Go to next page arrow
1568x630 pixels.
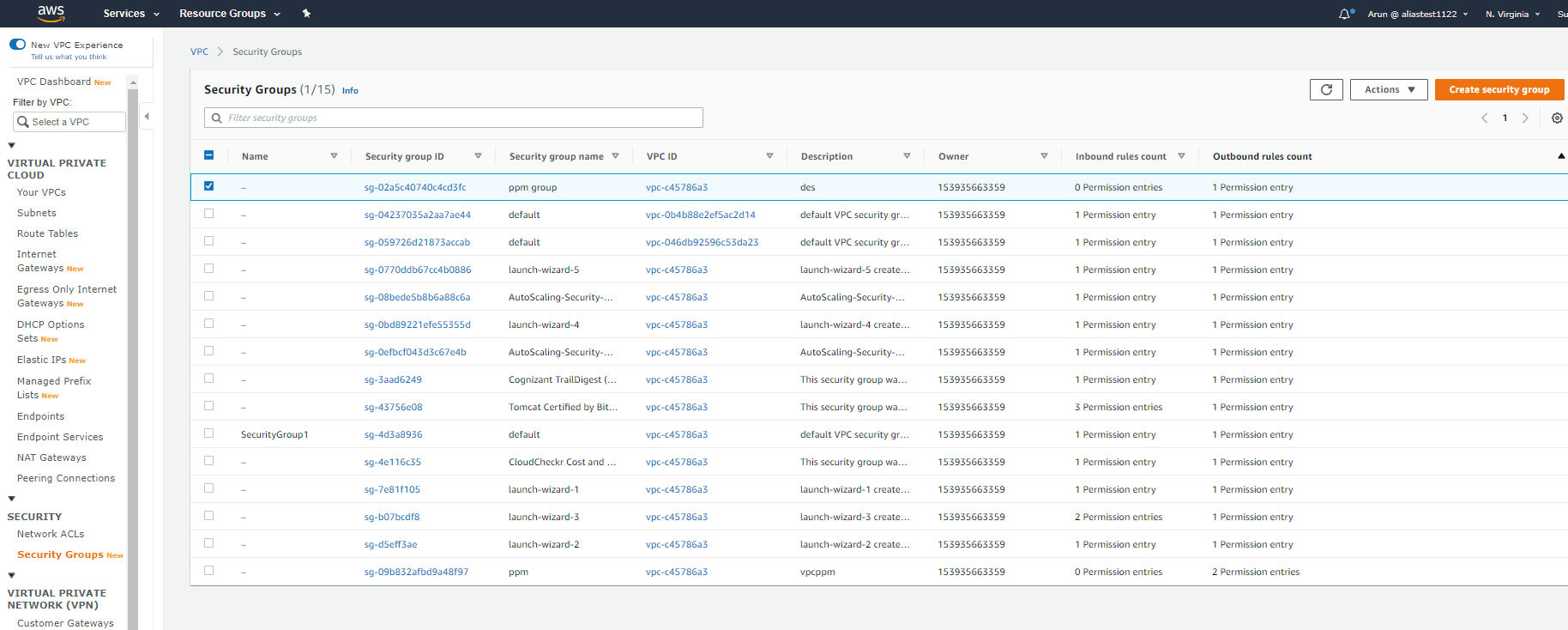(x=1525, y=118)
